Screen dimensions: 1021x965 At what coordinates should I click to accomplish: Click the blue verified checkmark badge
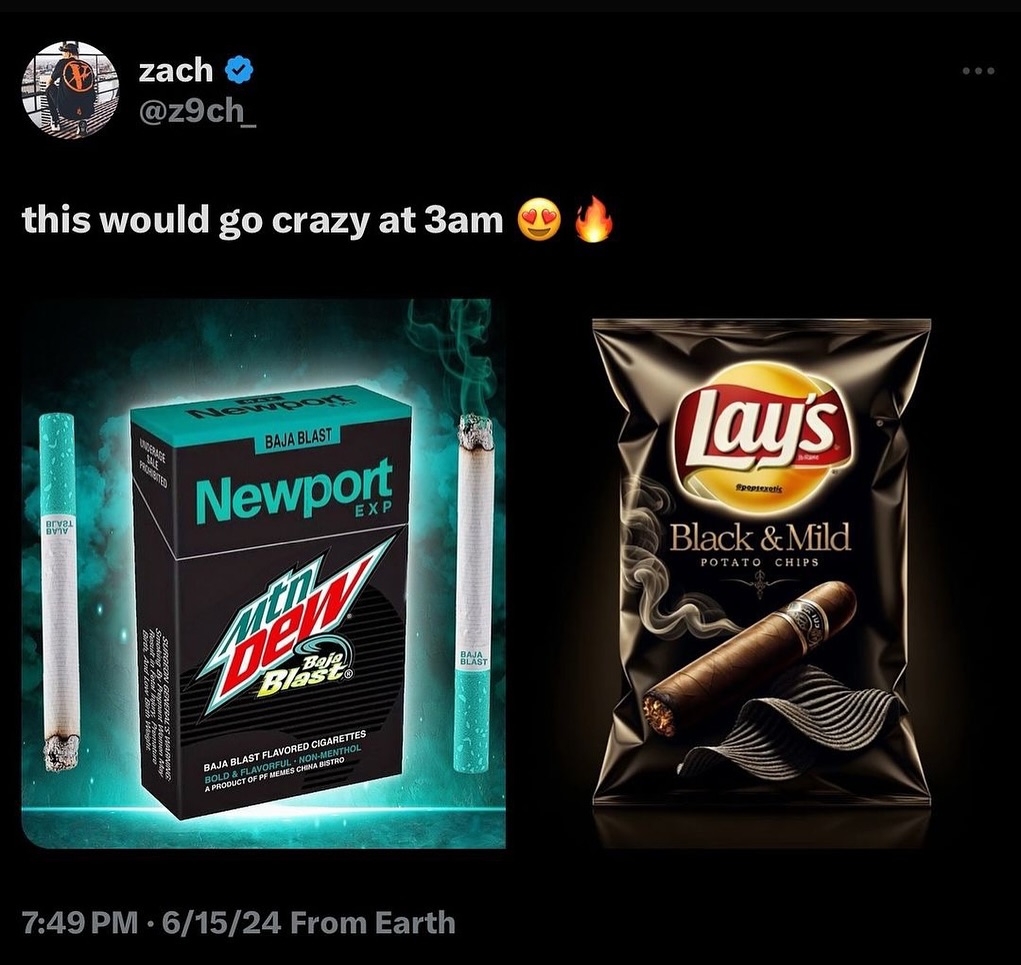coord(239,69)
